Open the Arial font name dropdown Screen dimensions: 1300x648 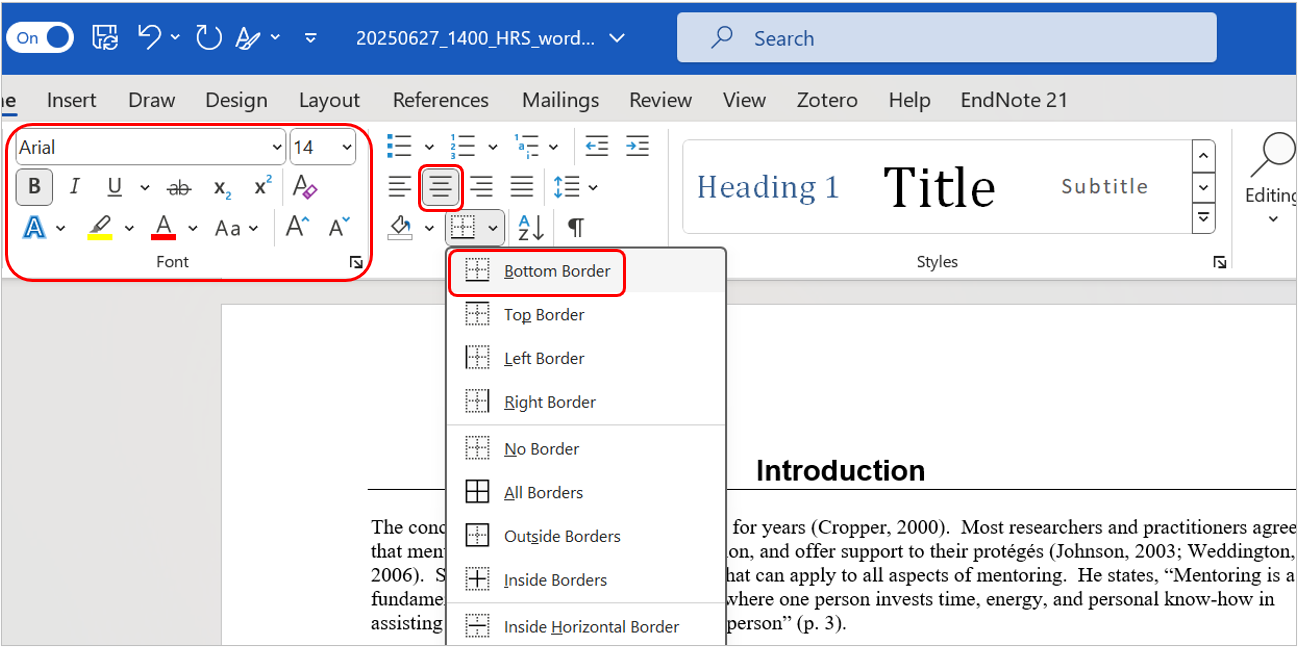pos(277,148)
